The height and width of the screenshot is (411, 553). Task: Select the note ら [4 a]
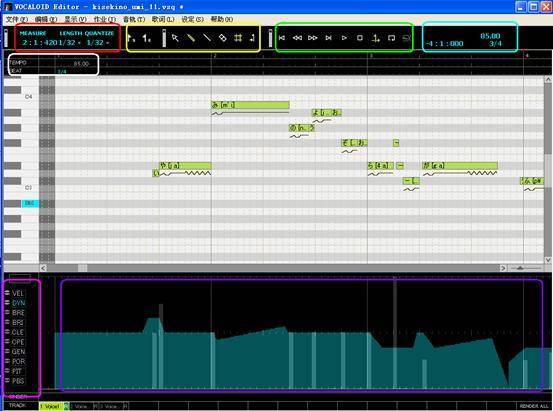pyautogui.click(x=381, y=165)
